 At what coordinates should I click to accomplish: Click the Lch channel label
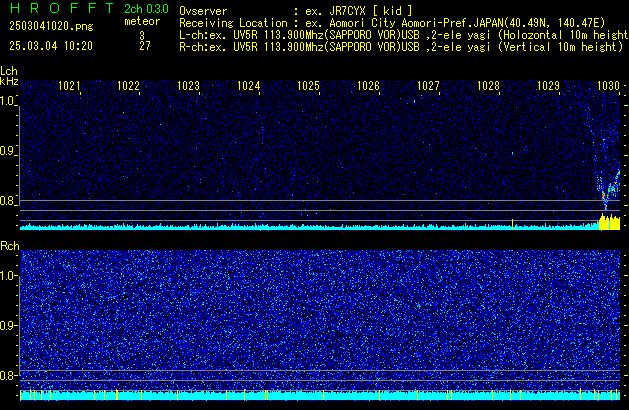tap(9, 71)
